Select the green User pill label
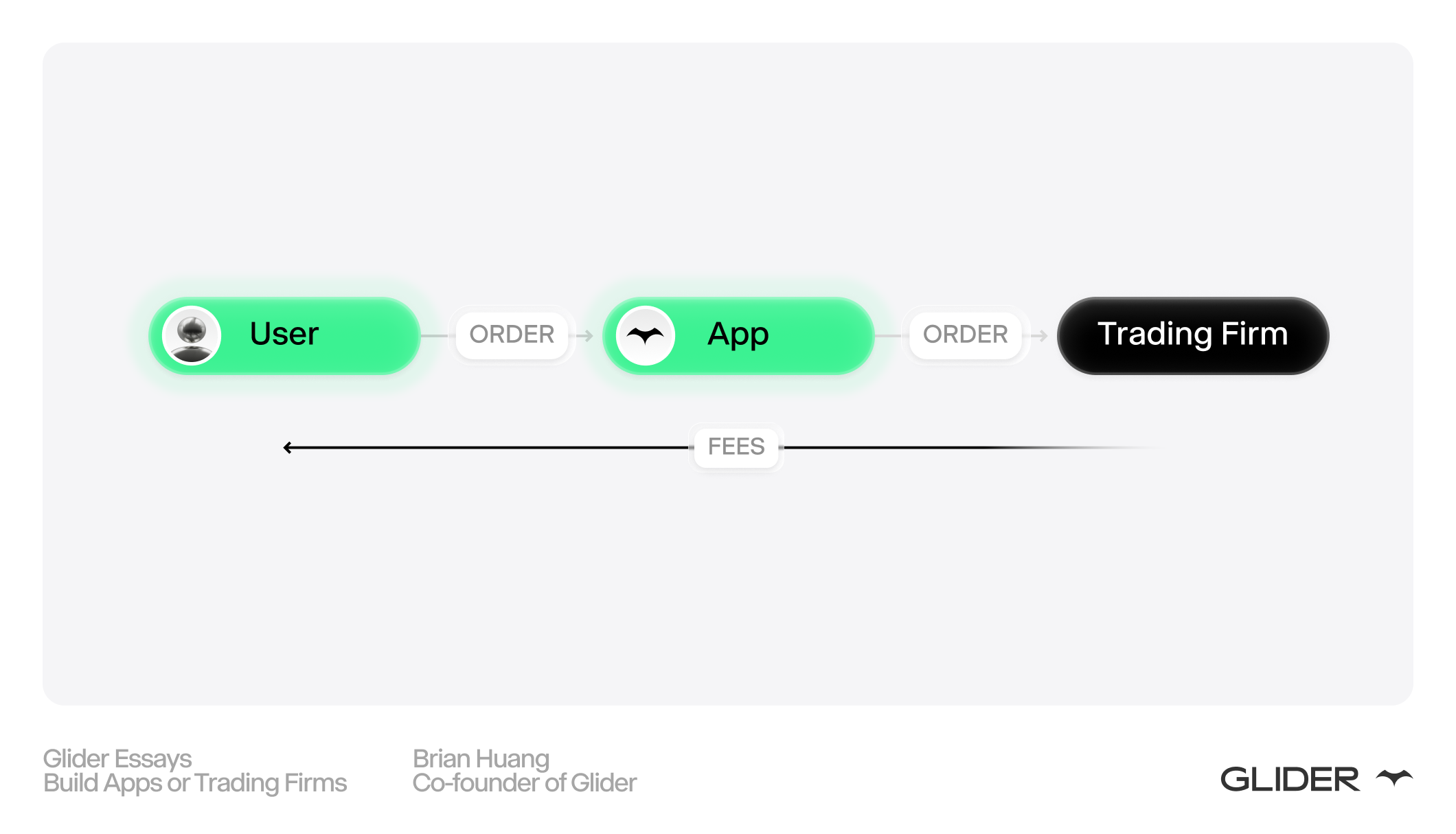 [284, 334]
